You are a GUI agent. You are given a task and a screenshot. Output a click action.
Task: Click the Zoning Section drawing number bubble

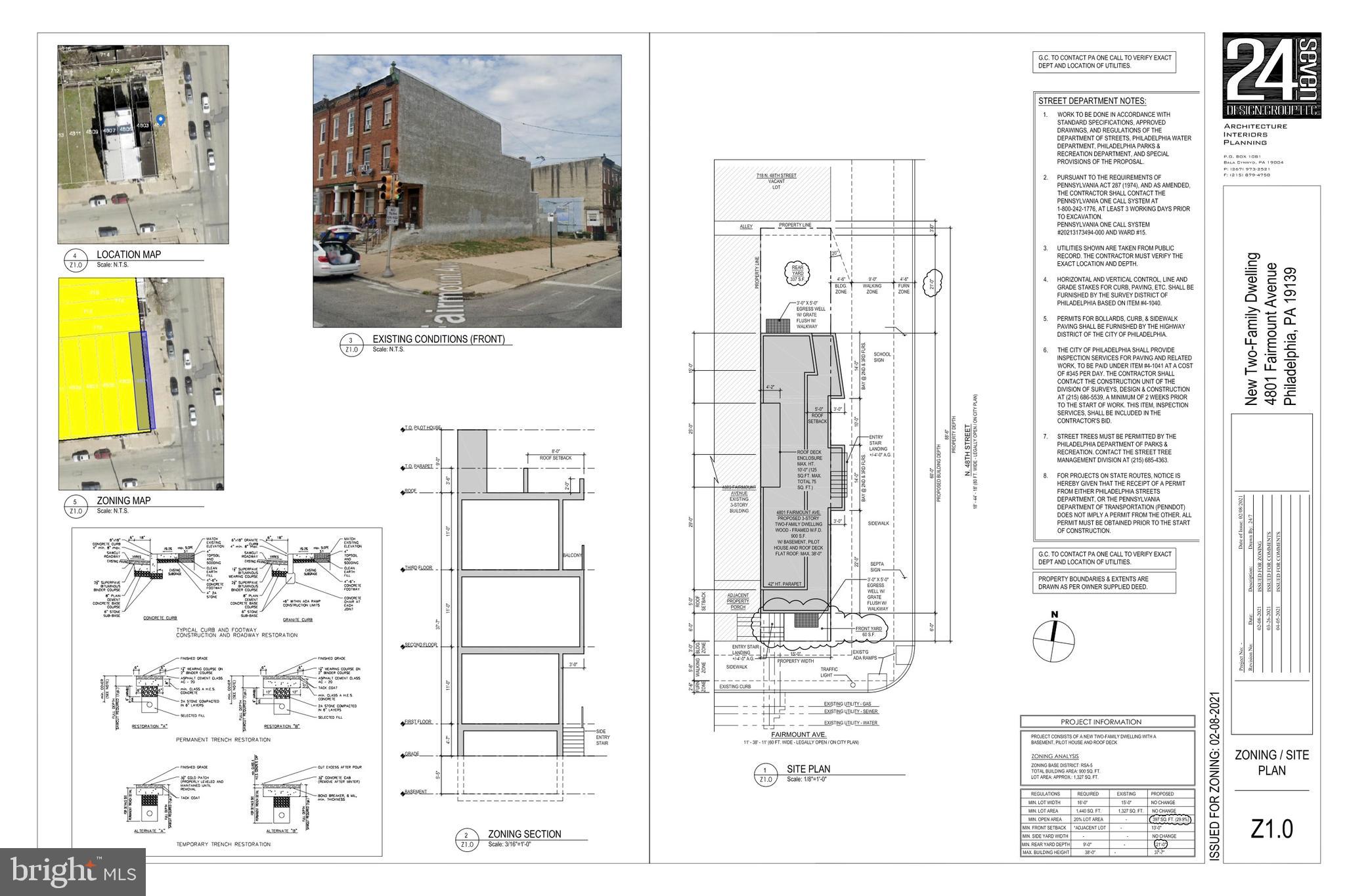(x=466, y=840)
